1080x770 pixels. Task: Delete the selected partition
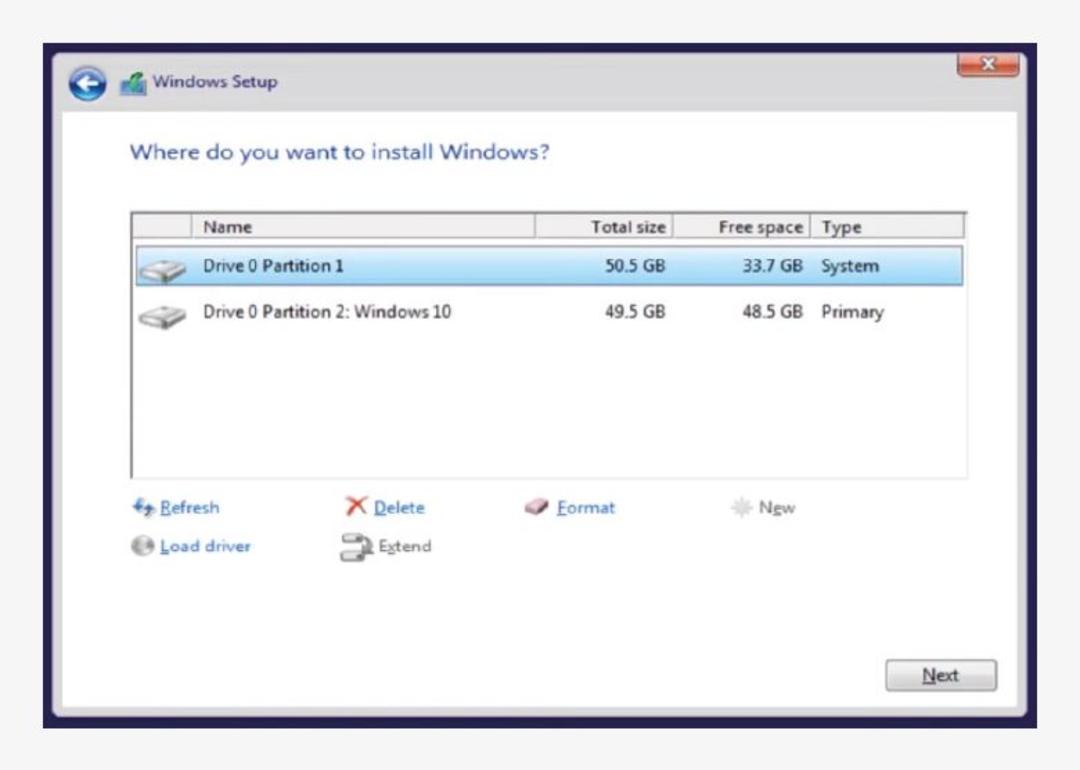click(x=399, y=508)
